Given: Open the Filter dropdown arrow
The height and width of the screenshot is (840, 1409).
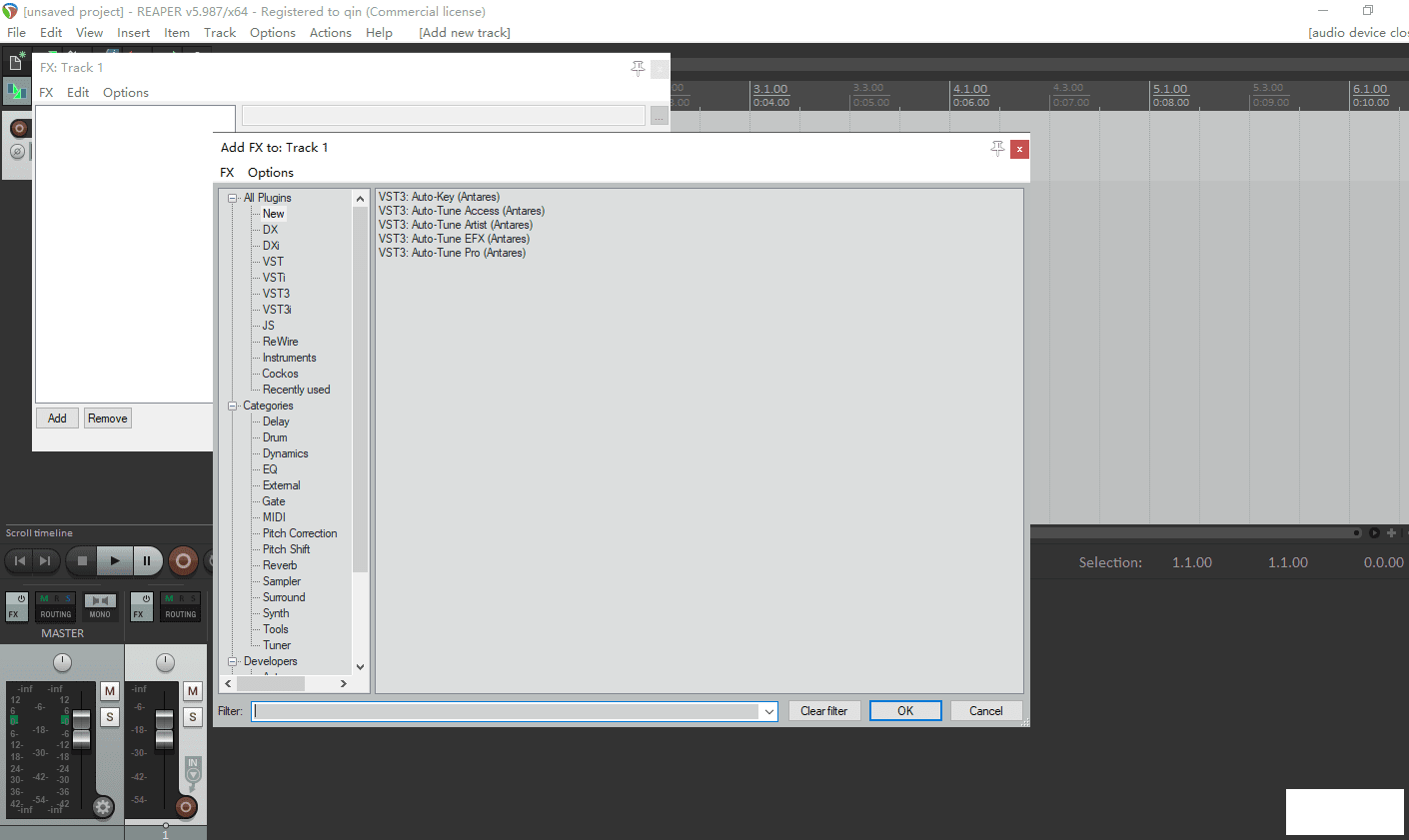Looking at the screenshot, I should (768, 711).
